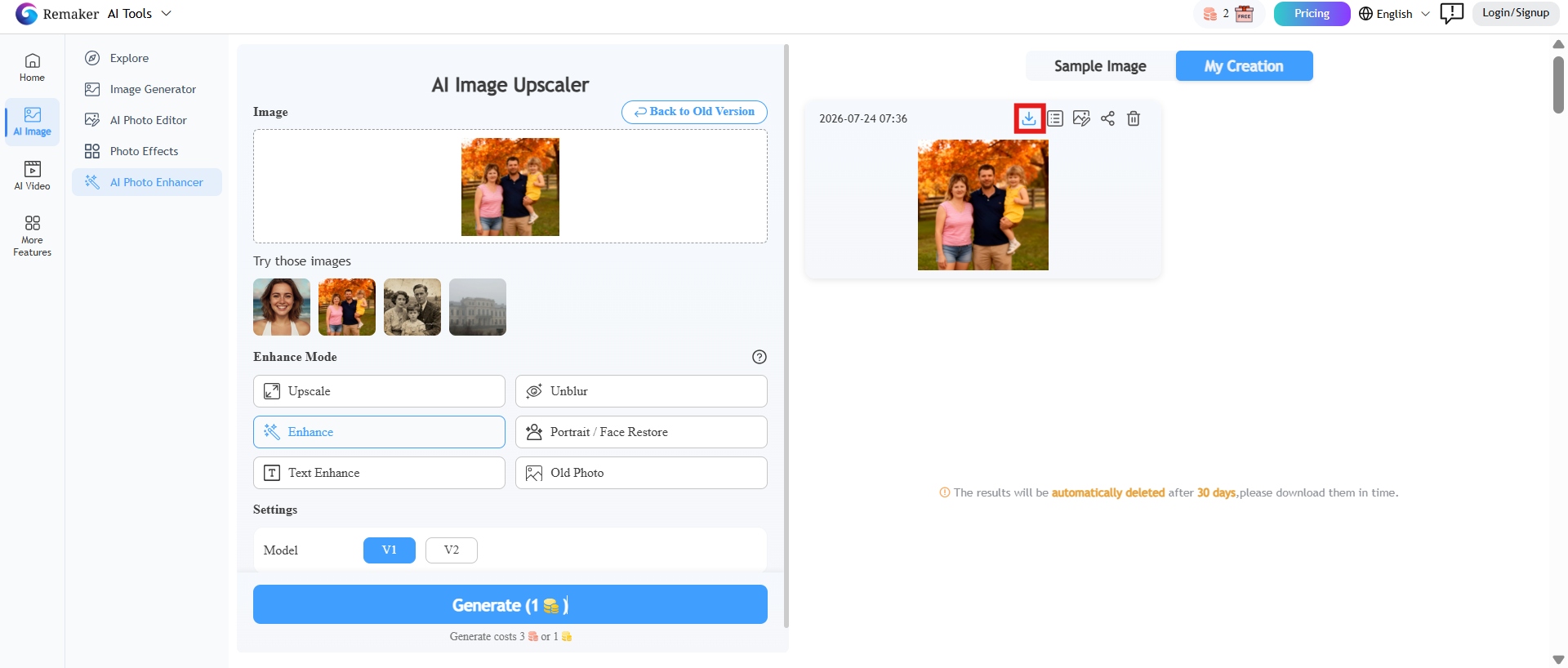
Task: Click the Remaker logo icon
Action: pos(27,14)
